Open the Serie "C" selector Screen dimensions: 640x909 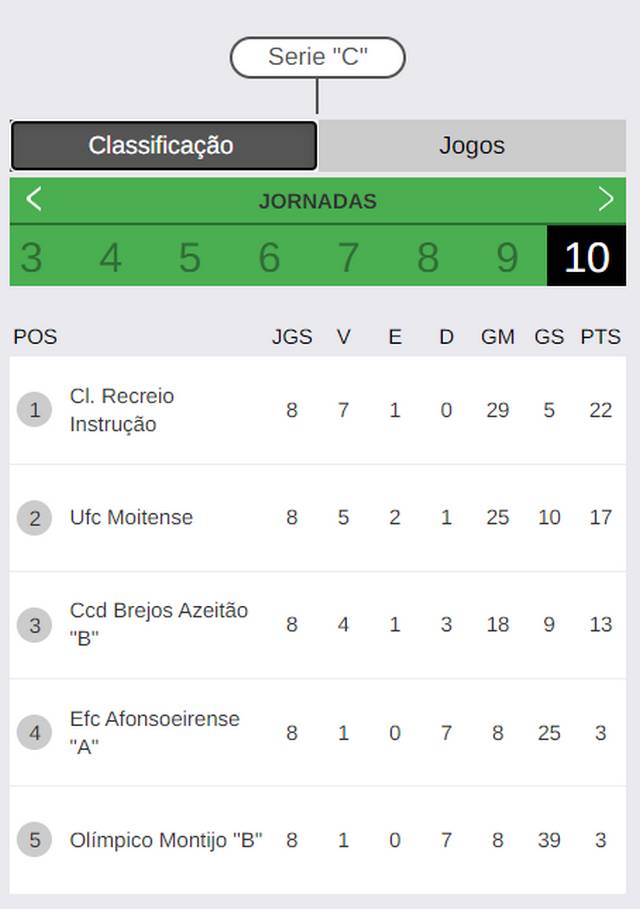[x=318, y=57]
